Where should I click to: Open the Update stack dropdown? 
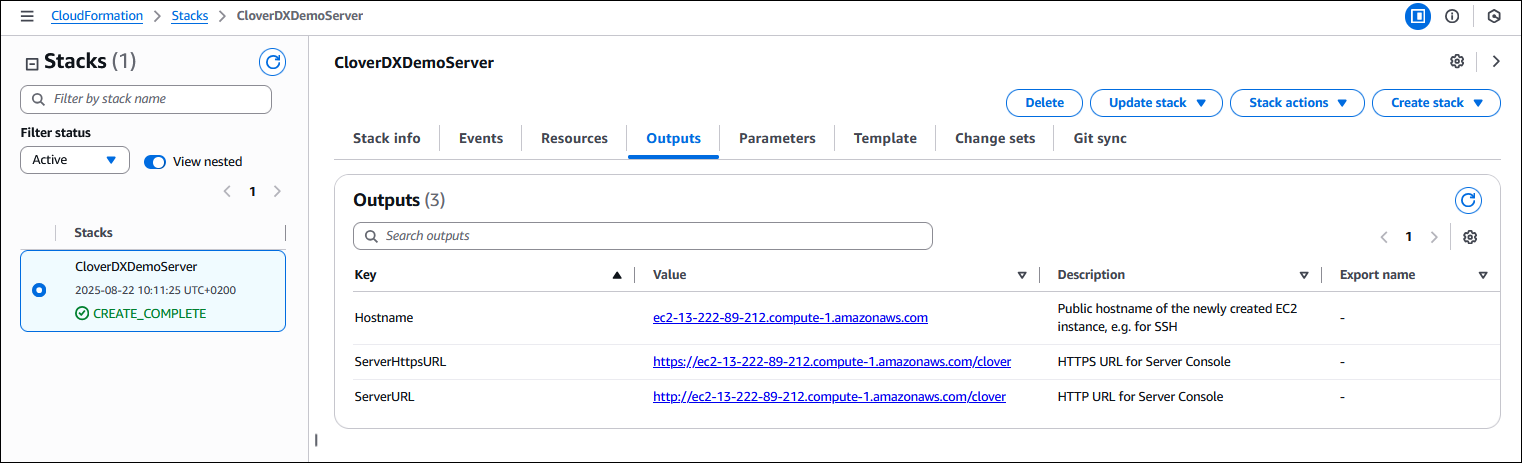click(x=1156, y=102)
